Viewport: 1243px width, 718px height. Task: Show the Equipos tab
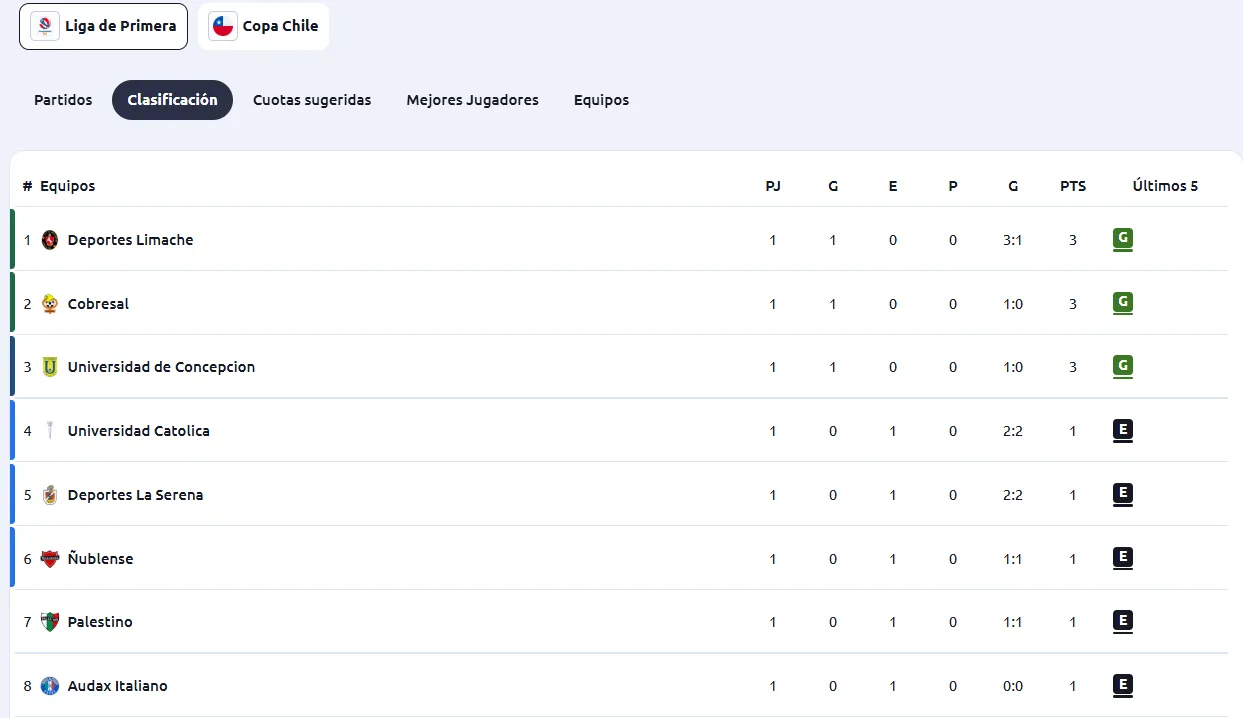(601, 100)
